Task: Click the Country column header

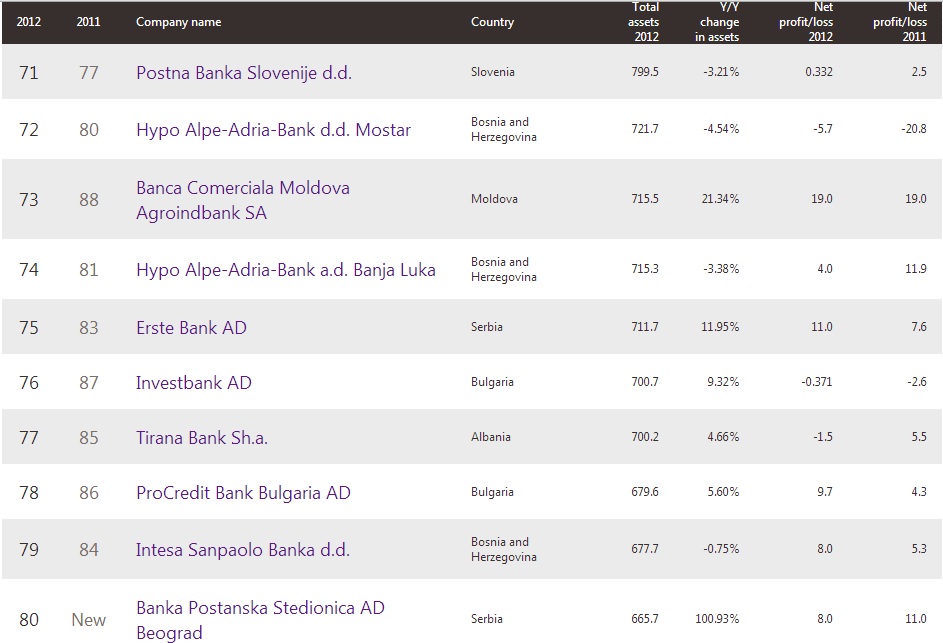Action: tap(493, 22)
